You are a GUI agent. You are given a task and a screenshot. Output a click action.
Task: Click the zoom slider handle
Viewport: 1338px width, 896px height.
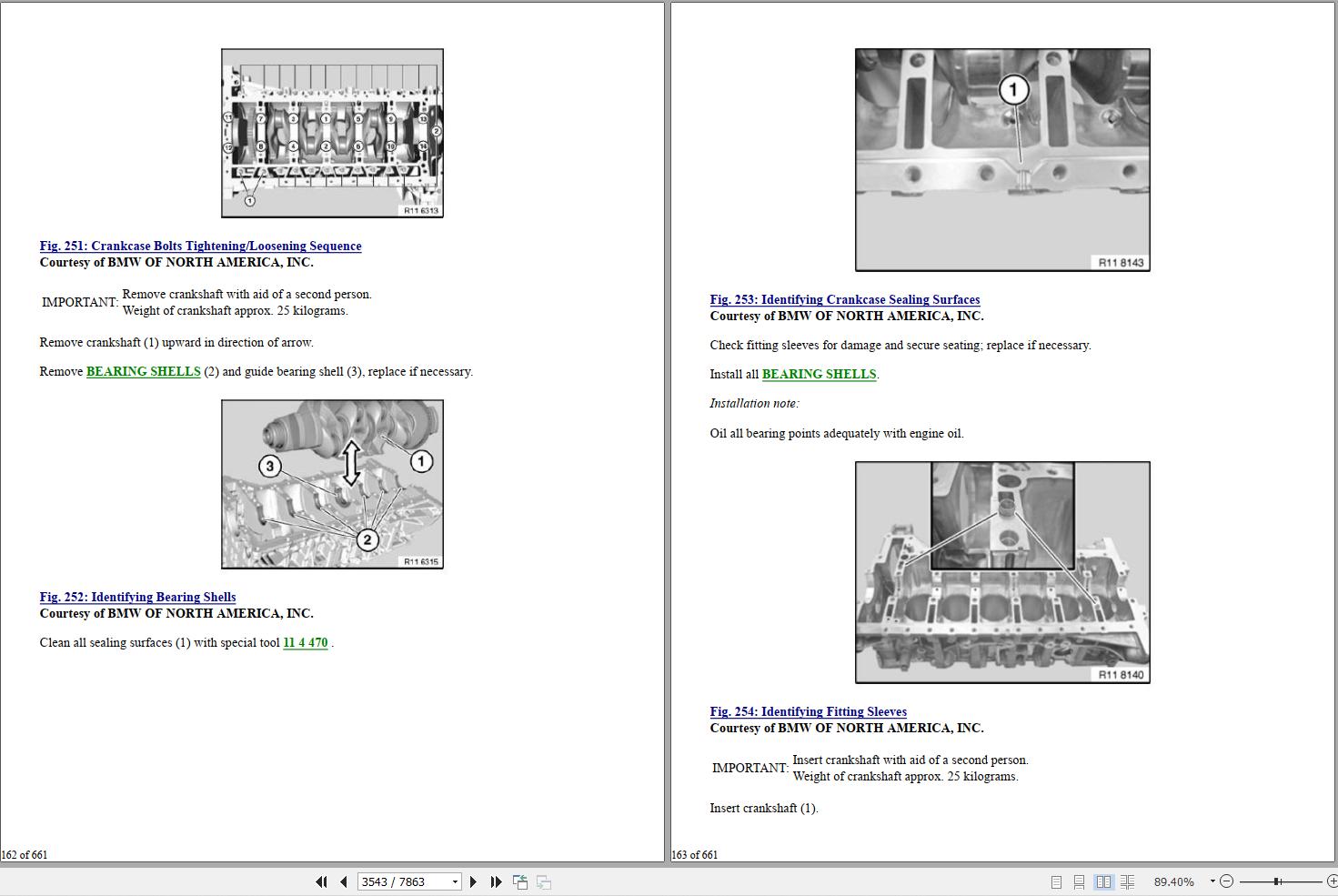coord(1277,881)
